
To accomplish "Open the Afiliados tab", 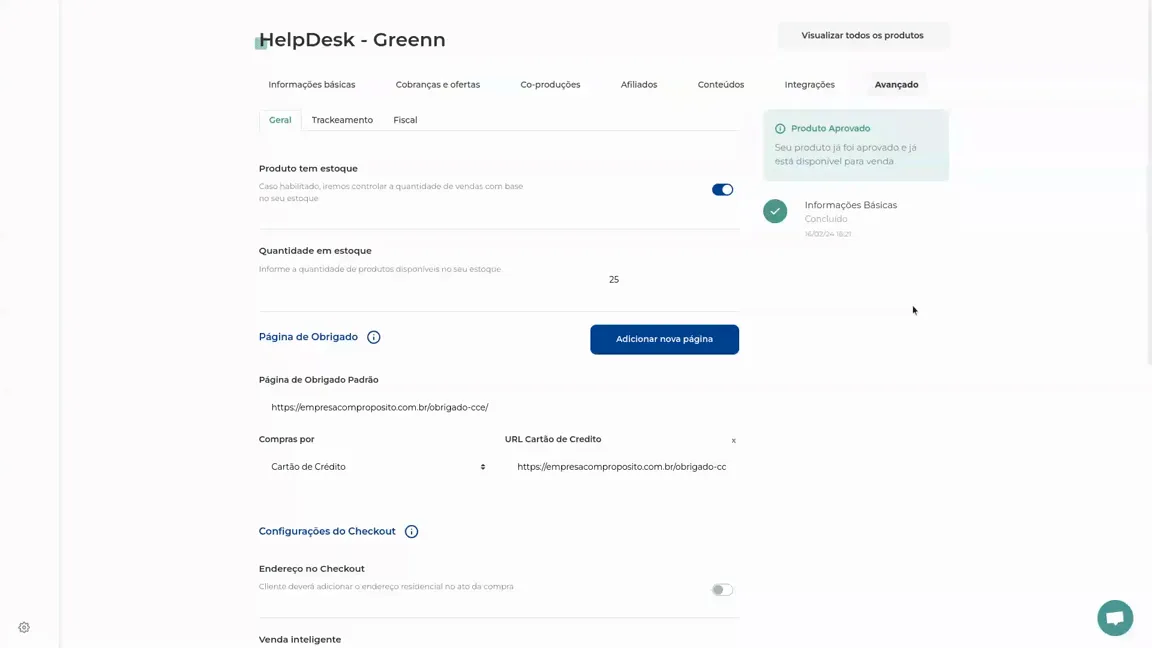I will pyautogui.click(x=639, y=84).
